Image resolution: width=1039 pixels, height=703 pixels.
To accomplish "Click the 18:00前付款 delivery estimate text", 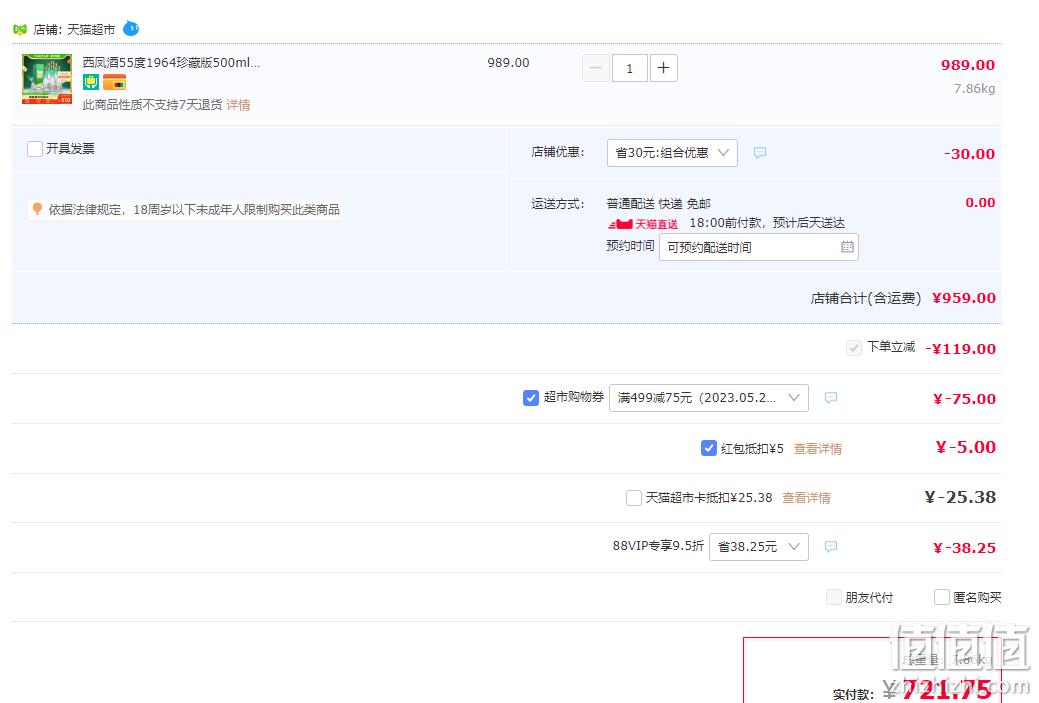I will 767,223.
